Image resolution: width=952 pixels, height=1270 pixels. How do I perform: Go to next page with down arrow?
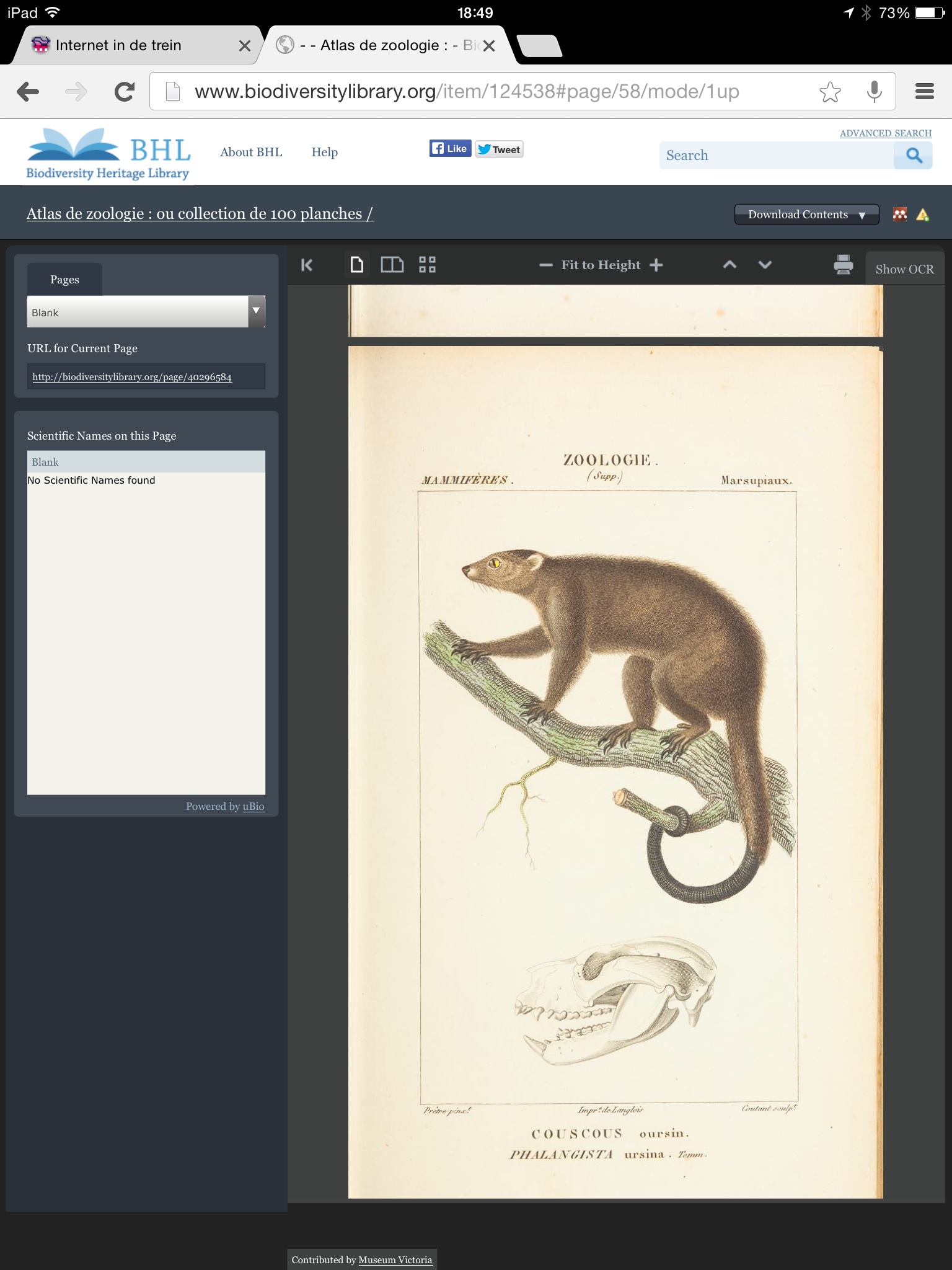click(x=765, y=265)
